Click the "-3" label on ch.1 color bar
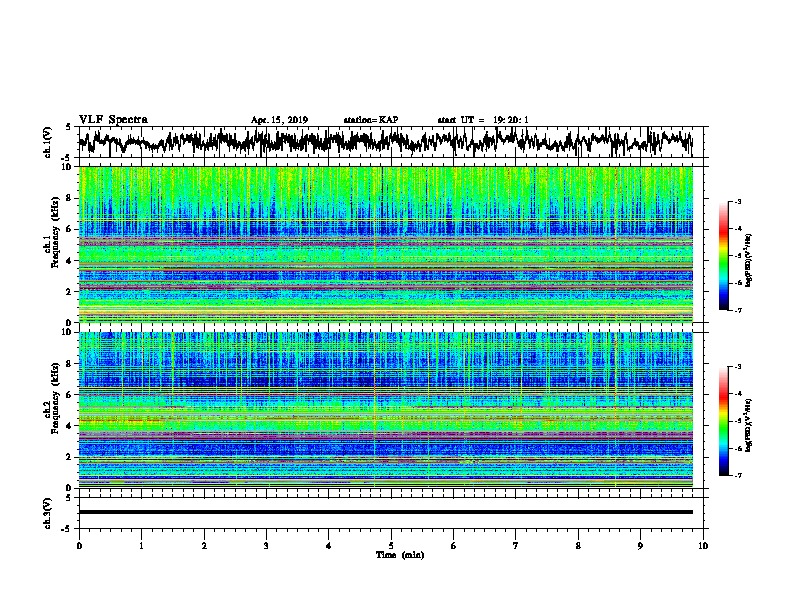The image size is (792, 612). tap(737, 202)
